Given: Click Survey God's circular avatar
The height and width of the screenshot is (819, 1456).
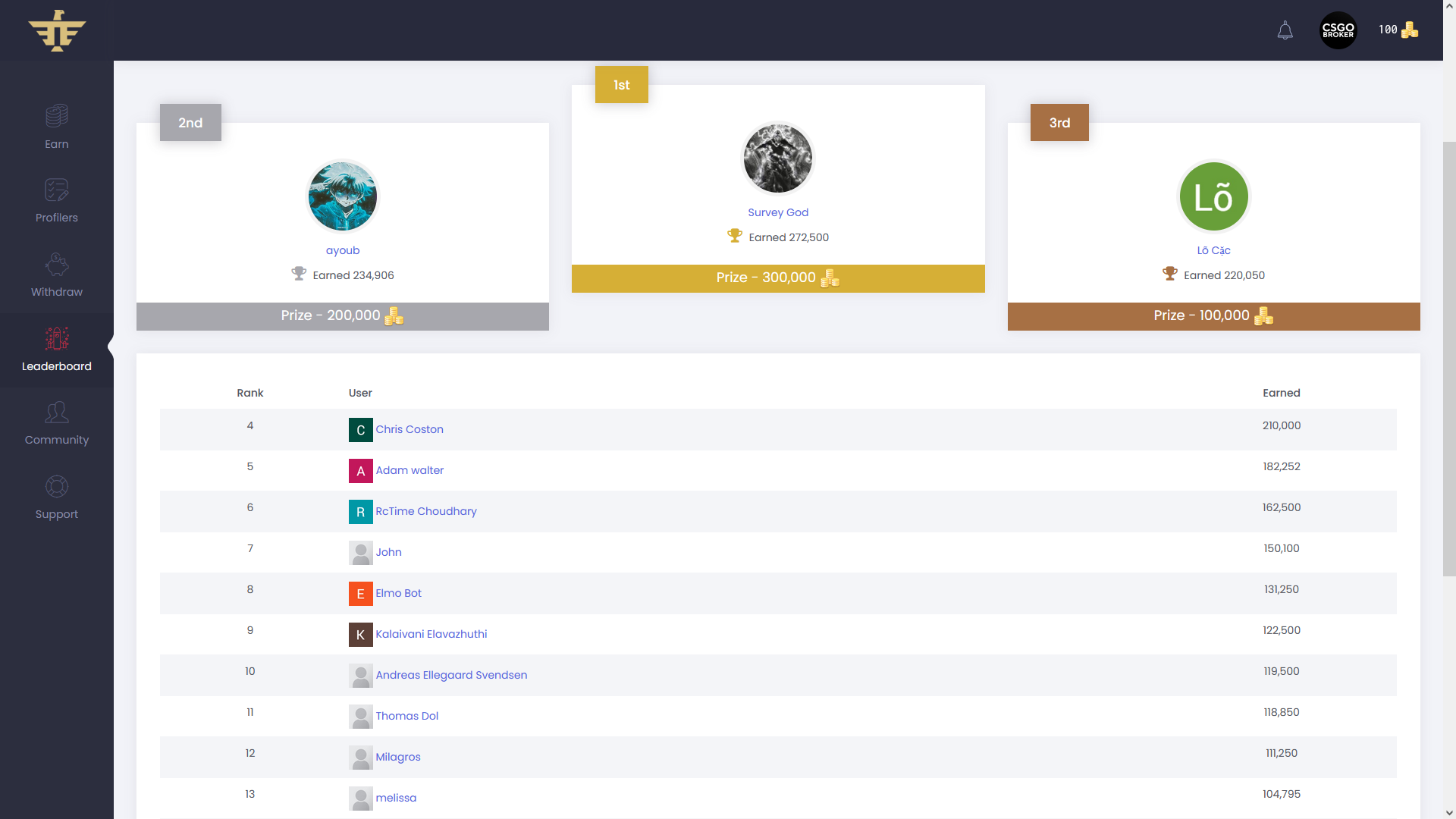Looking at the screenshot, I should pos(777,158).
